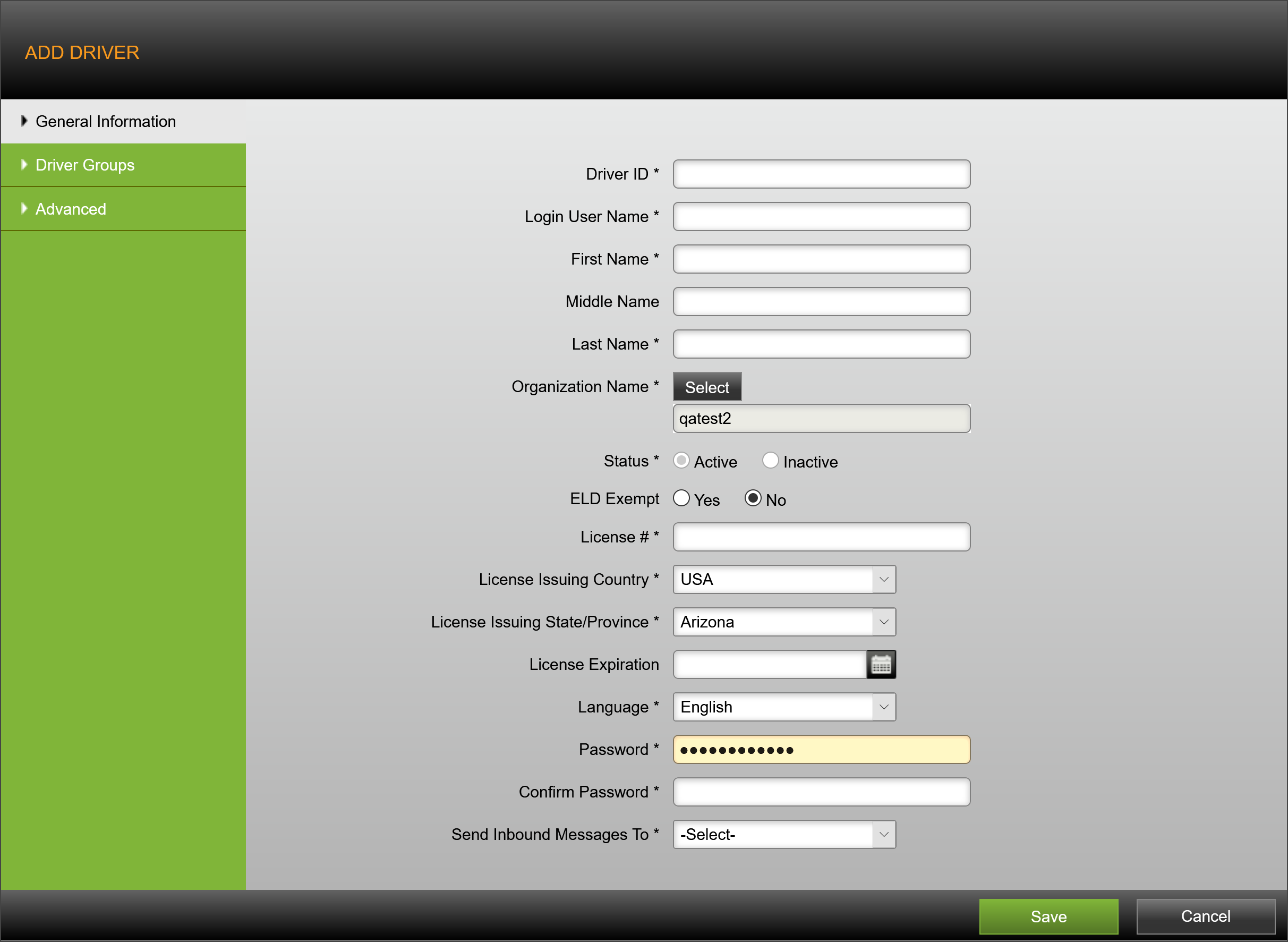Open the License Issuing Country dropdown
The image size is (1288, 942).
pos(783,579)
